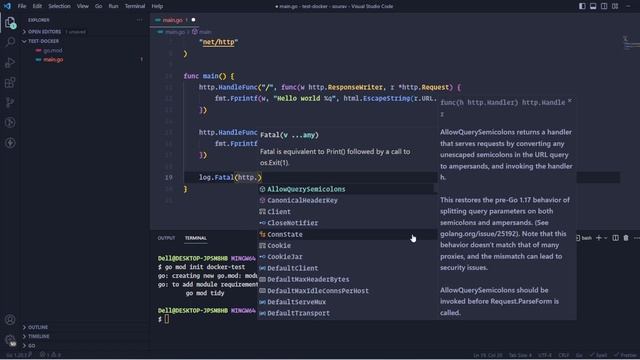Image resolution: width=640 pixels, height=360 pixels.
Task: Toggle secondary side bar layout icon
Action: click(x=604, y=6)
